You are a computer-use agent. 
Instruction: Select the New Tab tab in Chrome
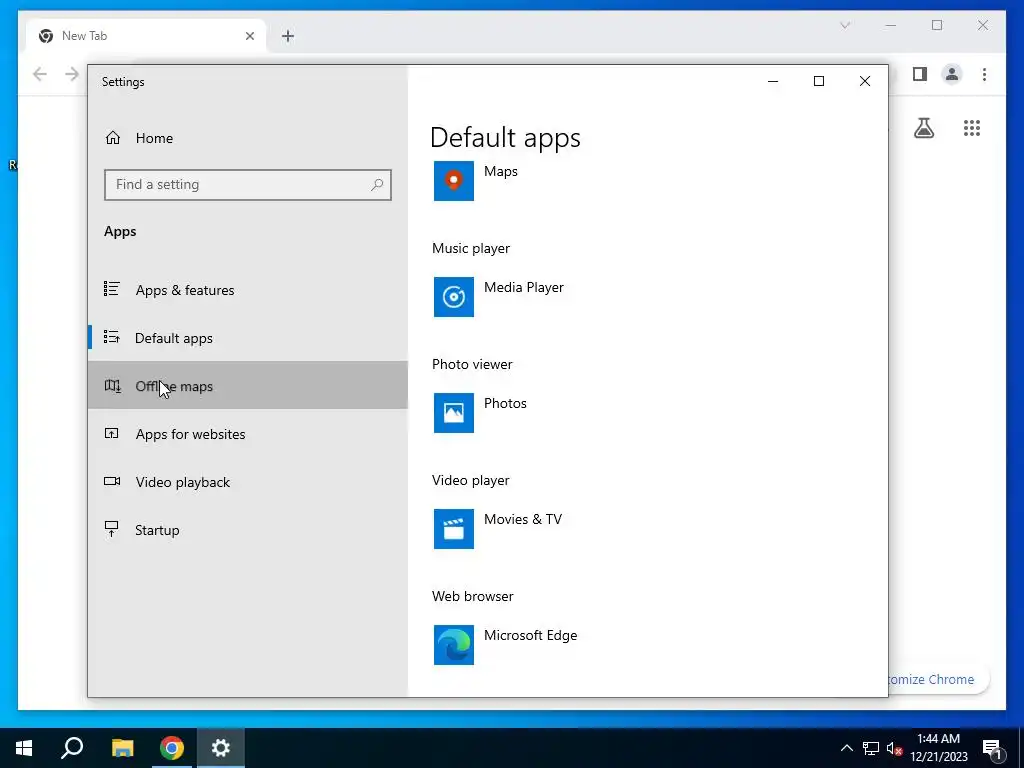click(x=146, y=36)
